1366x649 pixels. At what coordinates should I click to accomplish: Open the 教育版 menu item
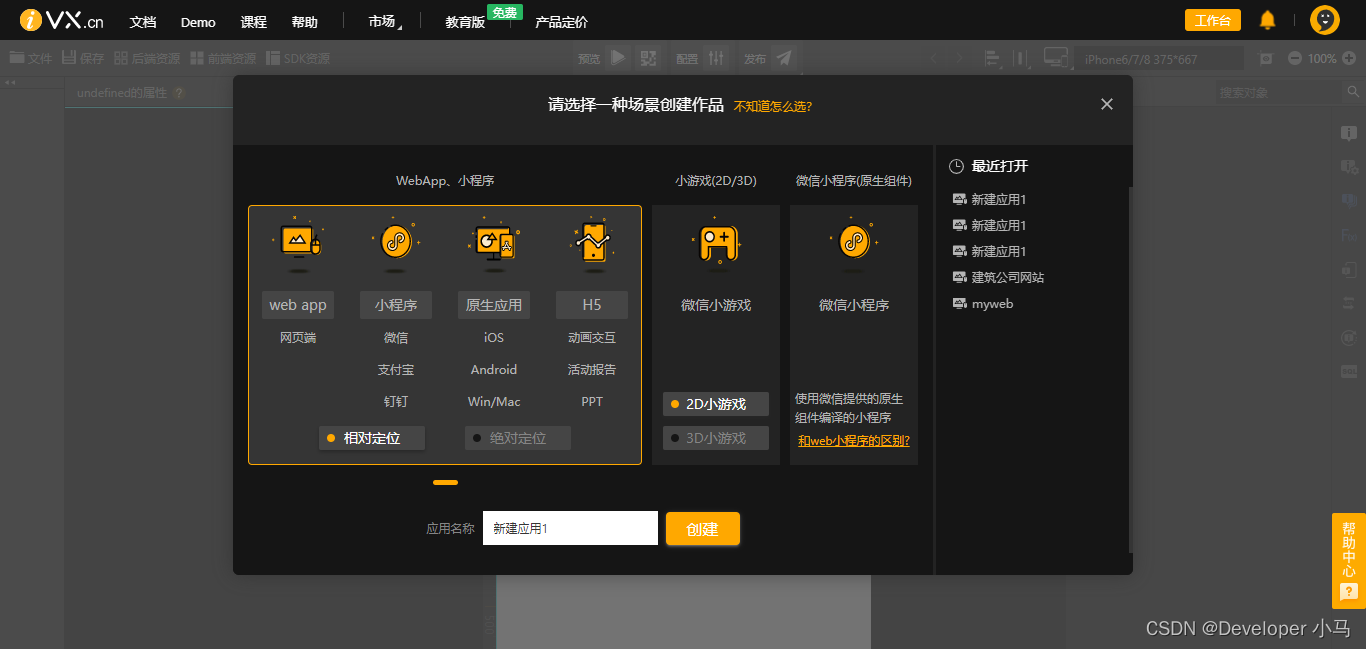465,22
